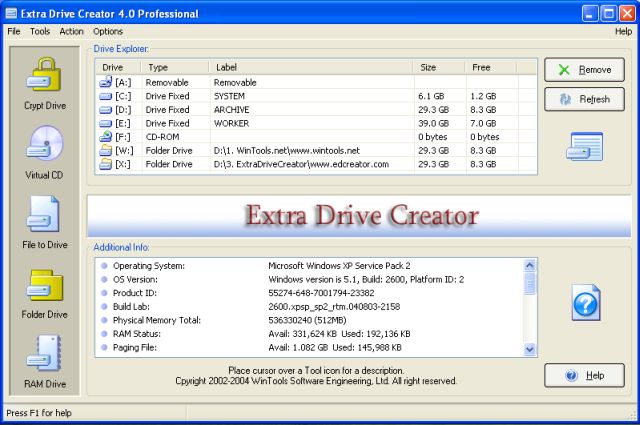Select the Virtual CD tool

pos(44,152)
